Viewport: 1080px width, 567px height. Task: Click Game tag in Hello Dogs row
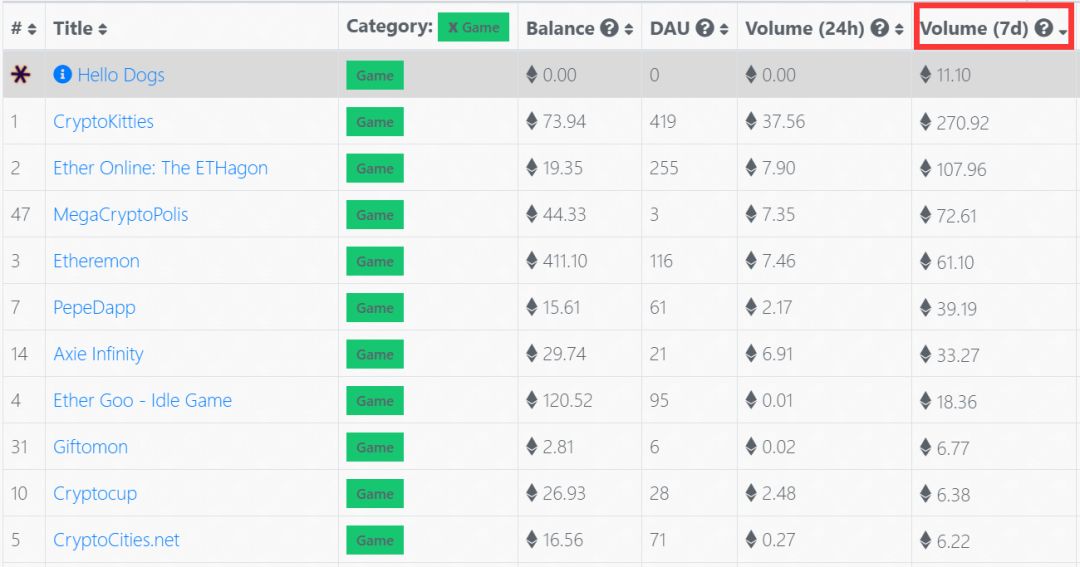point(375,75)
